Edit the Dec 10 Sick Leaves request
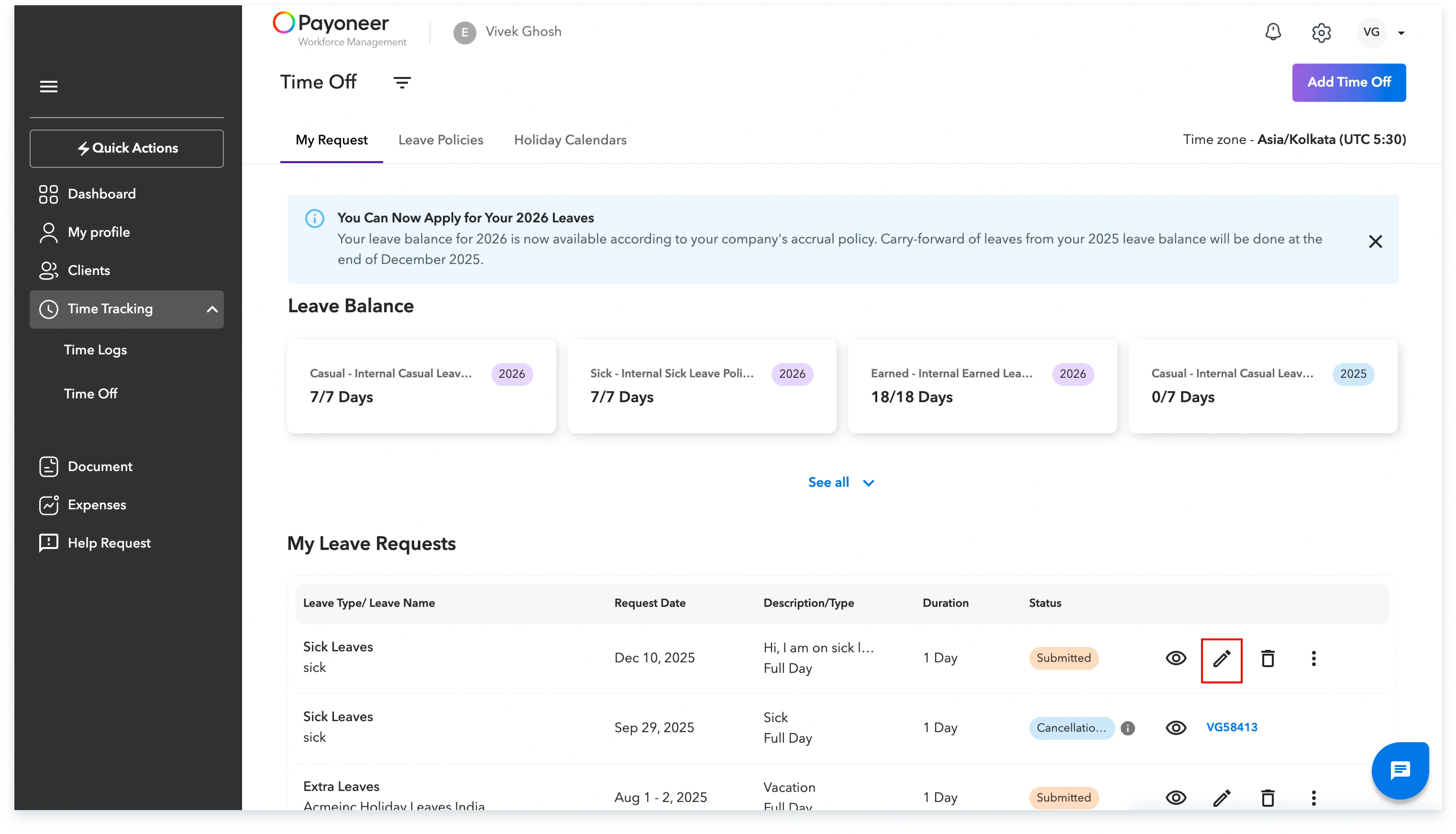The image size is (1456, 834). pyautogui.click(x=1221, y=659)
